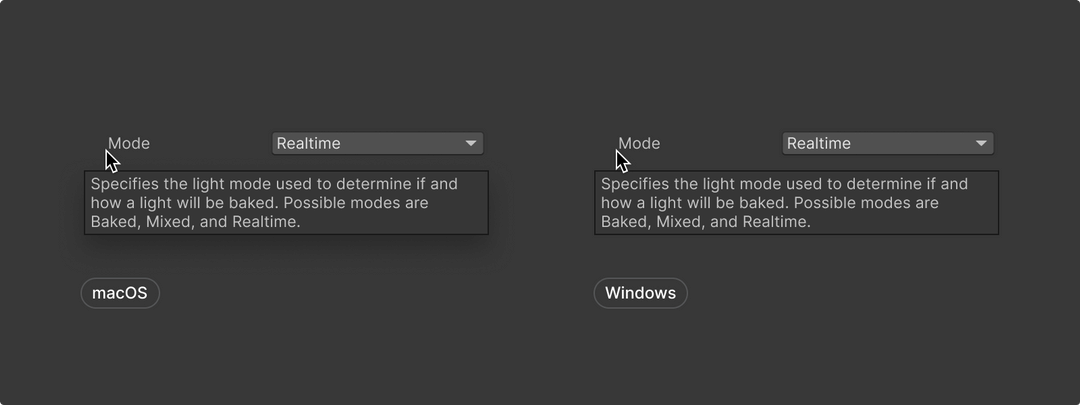
Task: Click "Possible modes are" in the Windows tooltip
Action: 868,203
